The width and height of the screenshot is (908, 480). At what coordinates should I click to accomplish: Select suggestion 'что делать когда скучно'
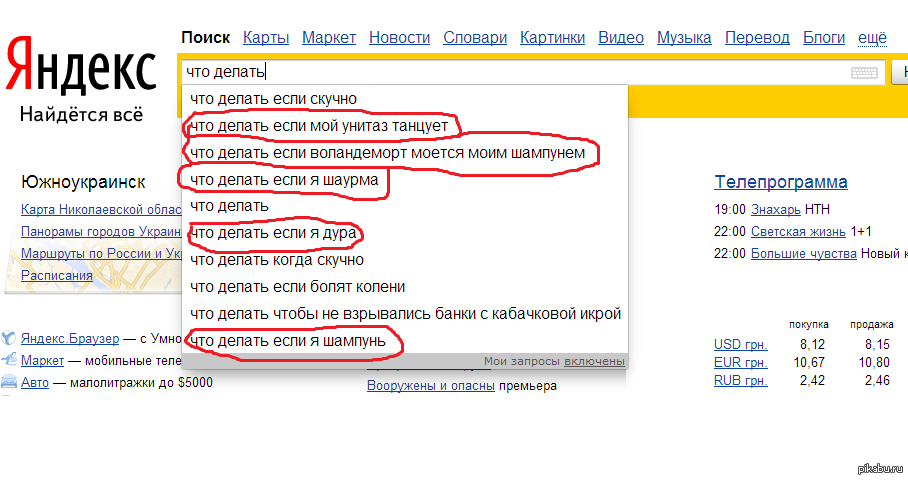point(405,260)
